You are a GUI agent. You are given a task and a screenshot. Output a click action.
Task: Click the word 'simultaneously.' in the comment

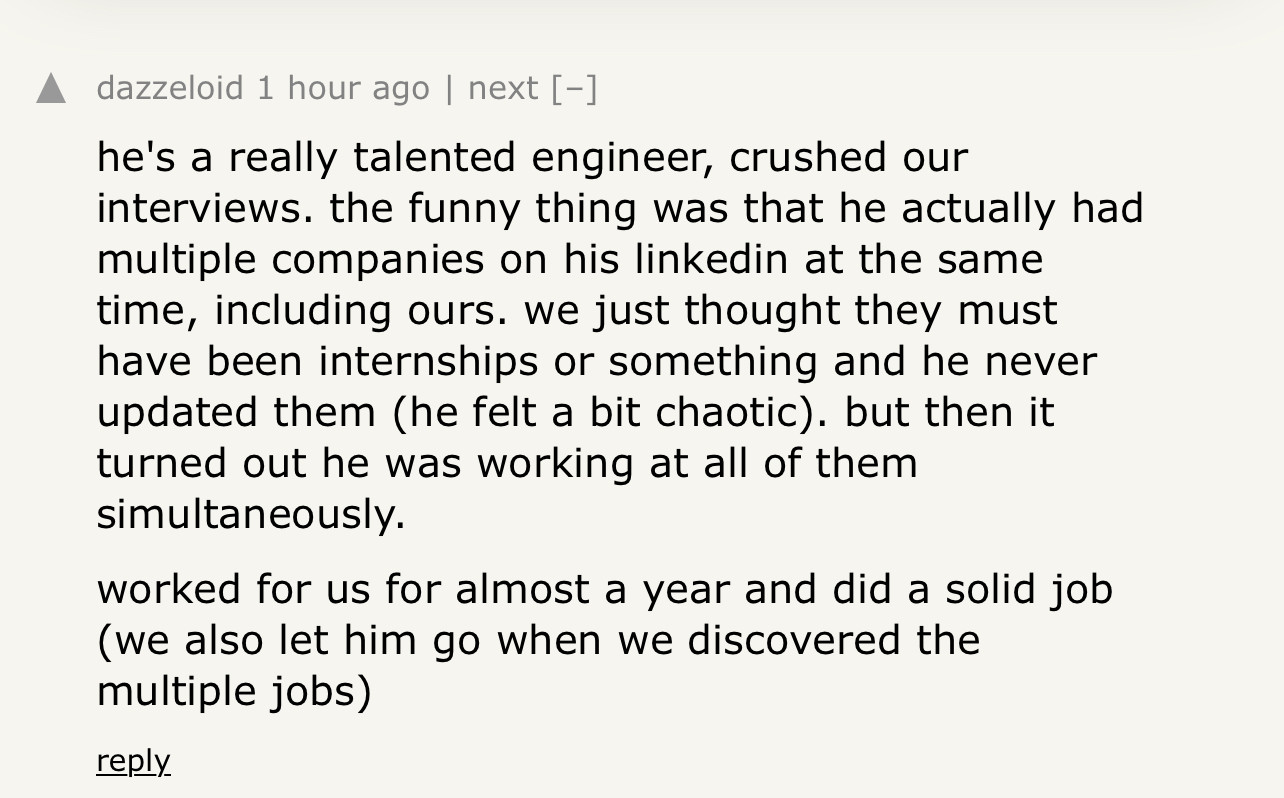251,514
